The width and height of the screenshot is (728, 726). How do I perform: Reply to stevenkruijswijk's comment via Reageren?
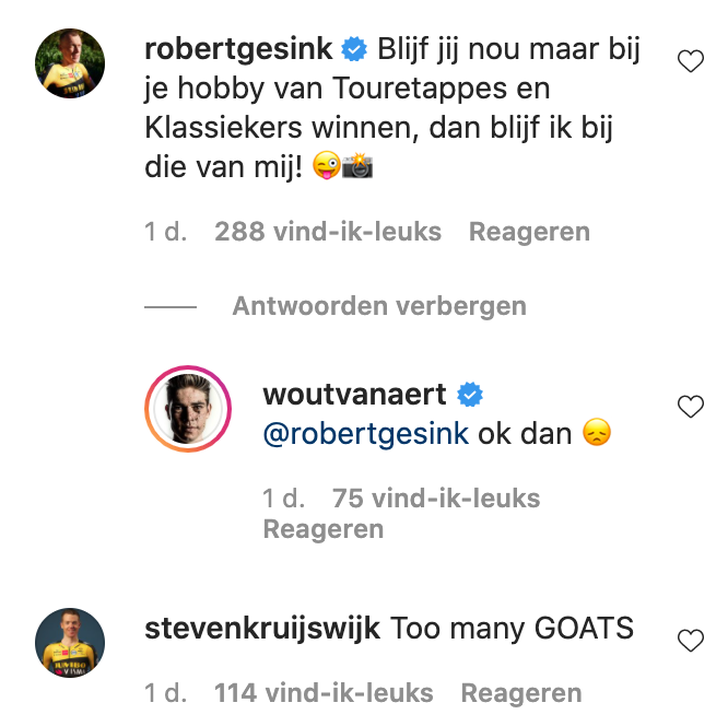tap(521, 694)
